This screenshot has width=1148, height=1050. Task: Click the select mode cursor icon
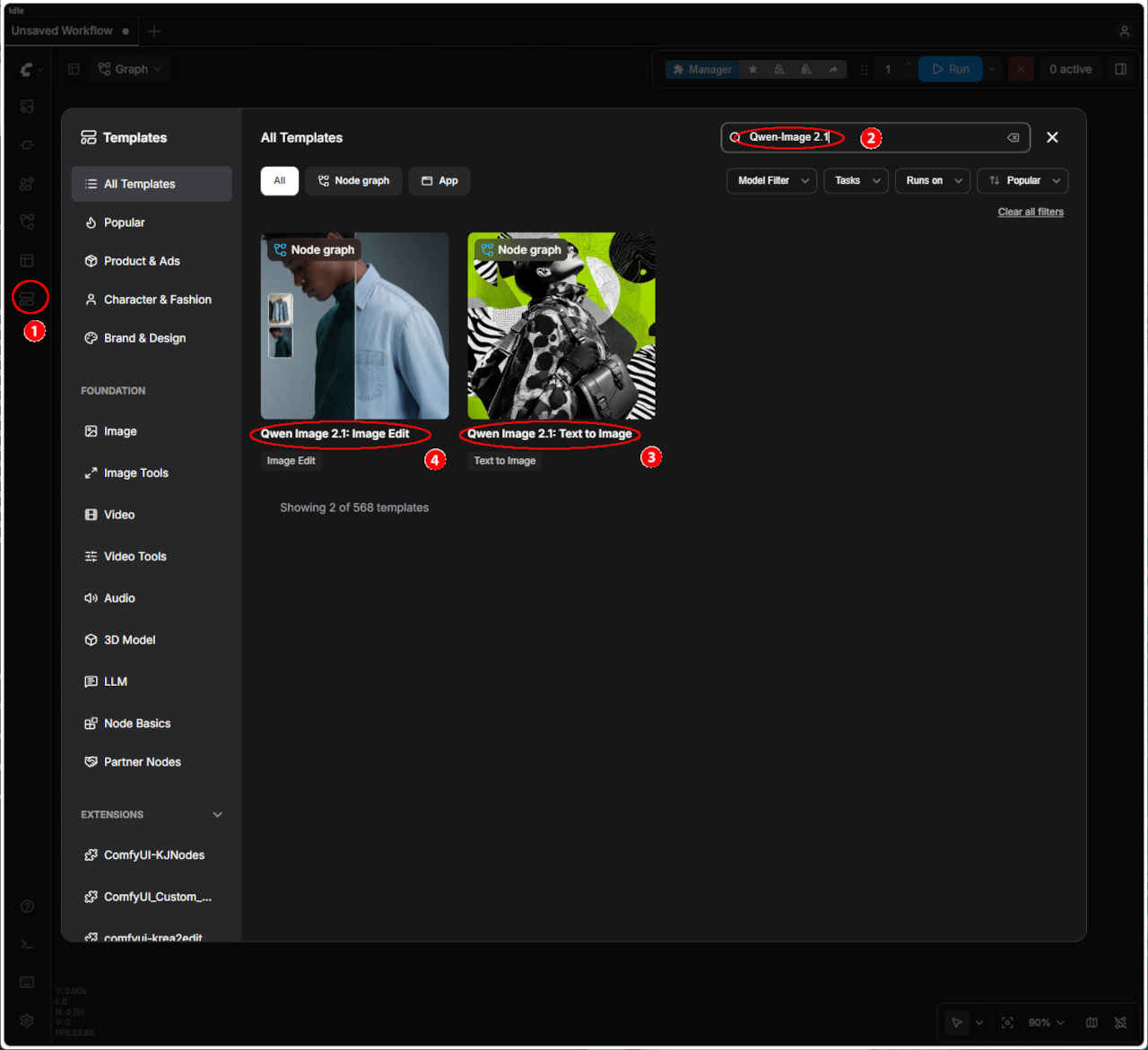point(957,1022)
